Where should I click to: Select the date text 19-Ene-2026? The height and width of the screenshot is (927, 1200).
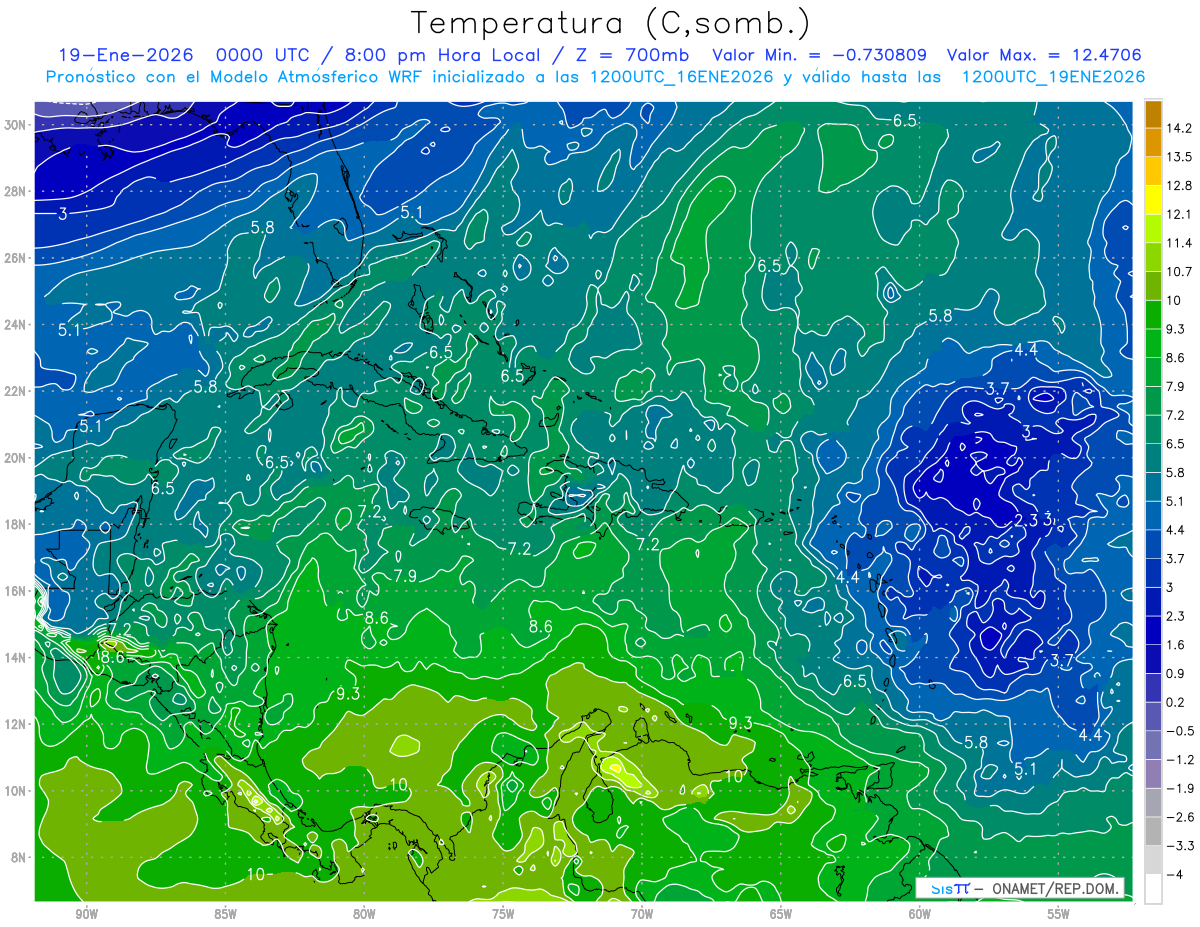click(126, 55)
